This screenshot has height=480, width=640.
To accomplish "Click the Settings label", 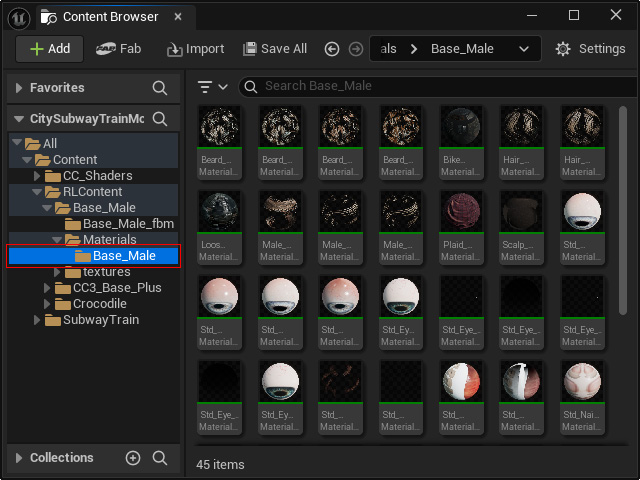I will pyautogui.click(x=602, y=49).
